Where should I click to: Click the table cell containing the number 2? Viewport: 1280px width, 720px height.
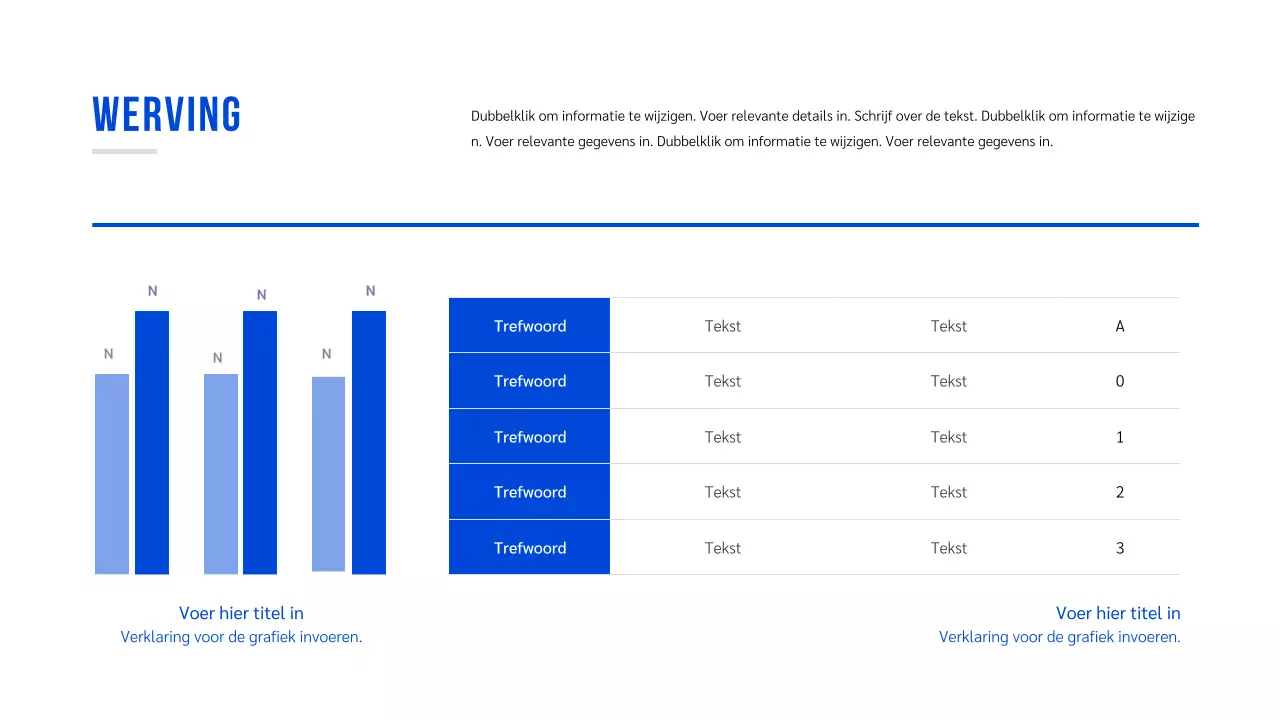1119,492
